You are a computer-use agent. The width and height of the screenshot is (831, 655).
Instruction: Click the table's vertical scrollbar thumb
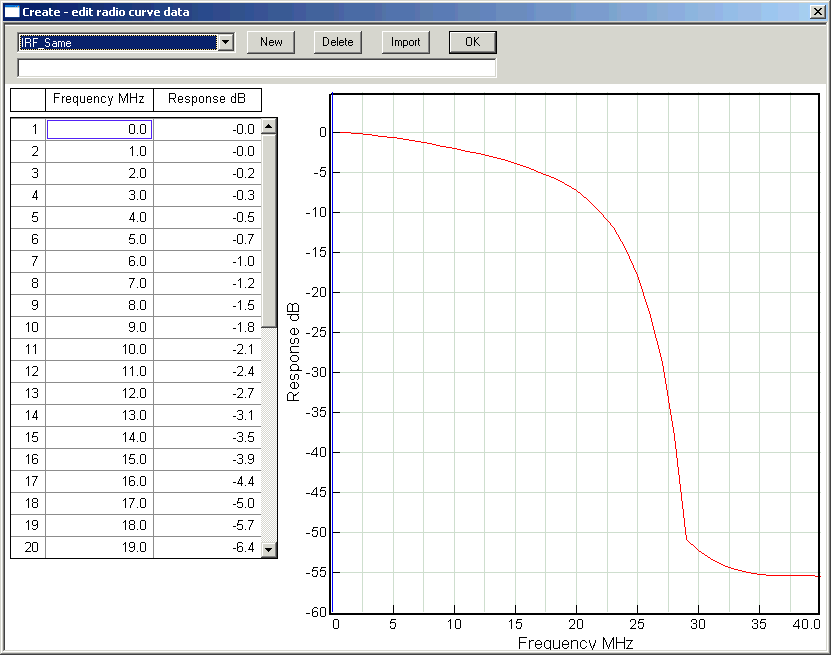pyautogui.click(x=269, y=230)
